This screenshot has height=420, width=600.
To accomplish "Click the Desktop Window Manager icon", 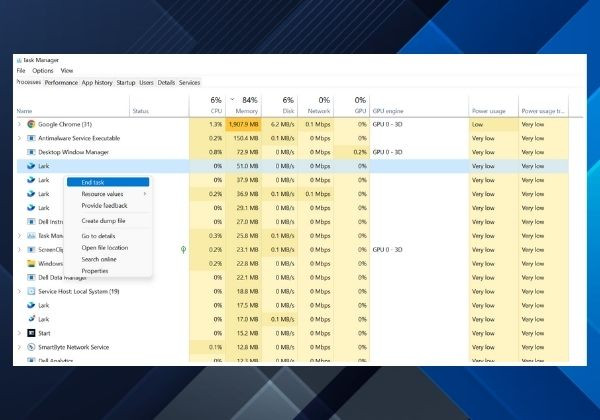I will point(31,152).
